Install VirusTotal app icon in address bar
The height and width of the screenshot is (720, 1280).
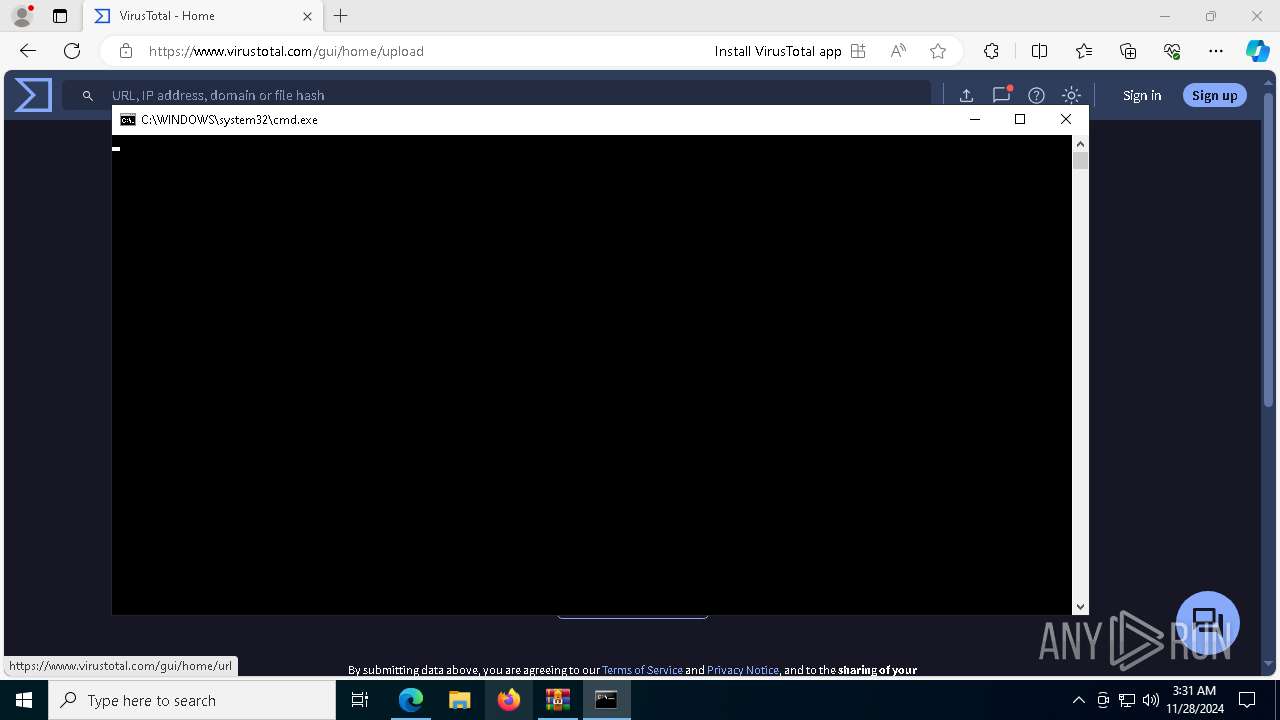pos(858,51)
